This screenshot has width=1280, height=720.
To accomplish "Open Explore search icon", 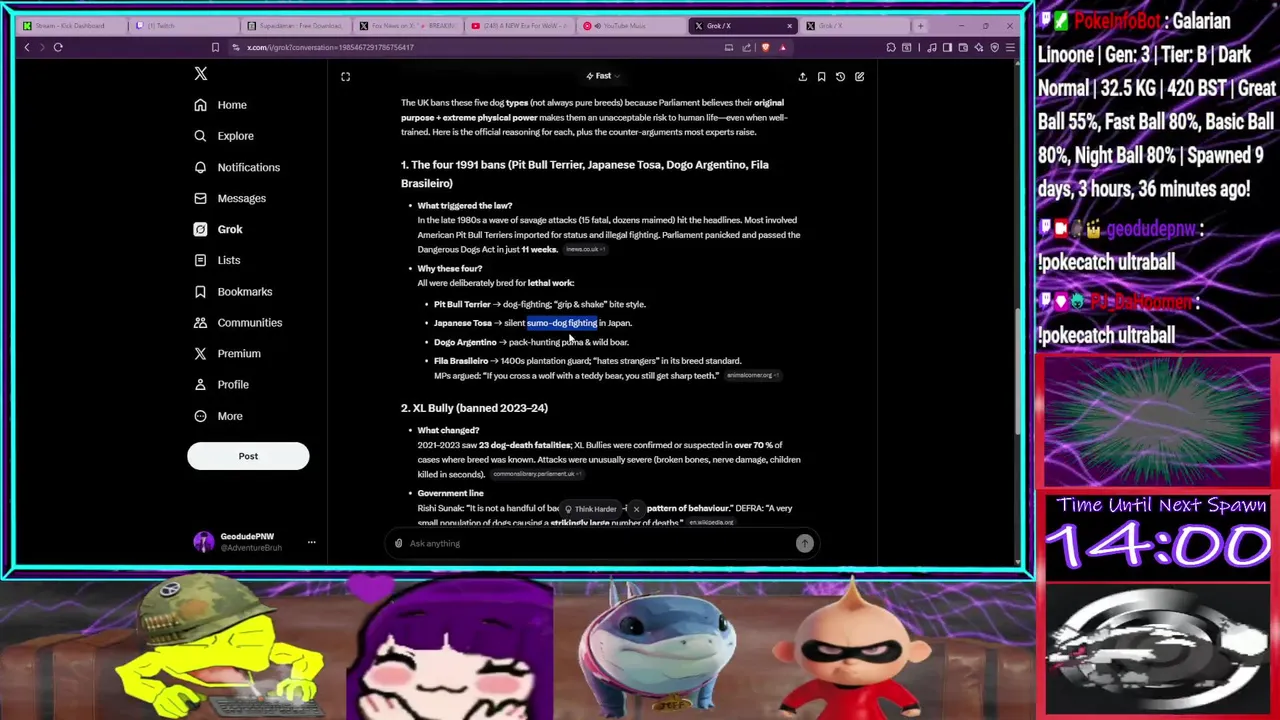I will point(200,136).
